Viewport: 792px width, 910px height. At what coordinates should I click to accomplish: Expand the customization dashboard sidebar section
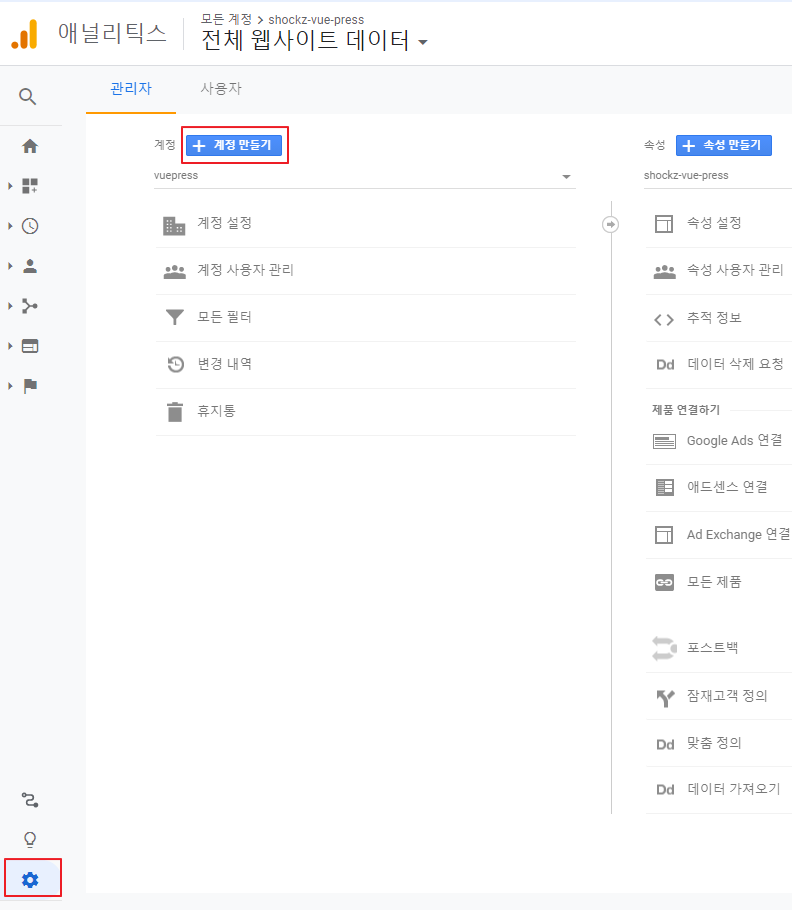tap(30, 186)
